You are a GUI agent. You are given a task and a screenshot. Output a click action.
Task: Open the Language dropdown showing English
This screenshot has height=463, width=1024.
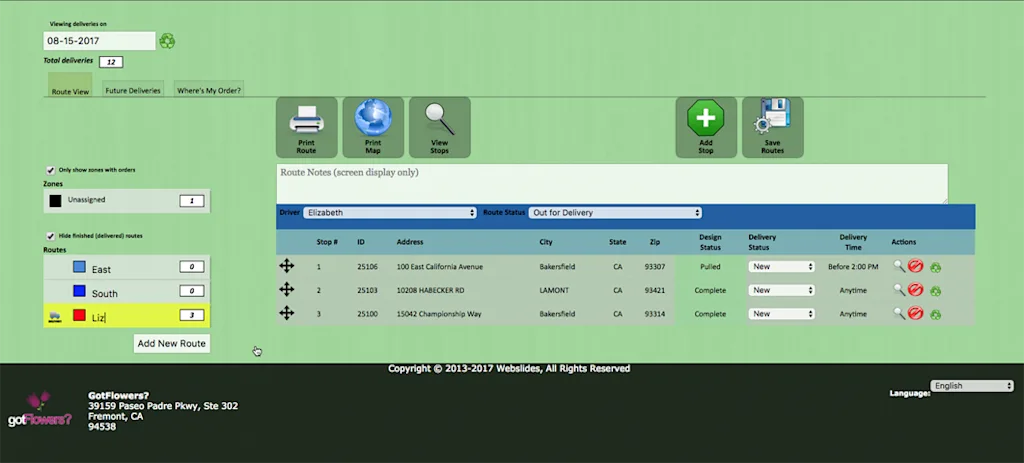click(x=972, y=386)
